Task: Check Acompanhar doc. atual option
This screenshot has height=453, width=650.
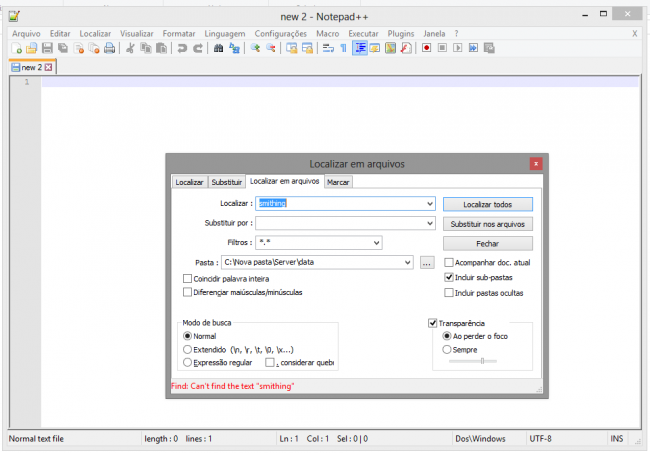Action: coord(449,262)
